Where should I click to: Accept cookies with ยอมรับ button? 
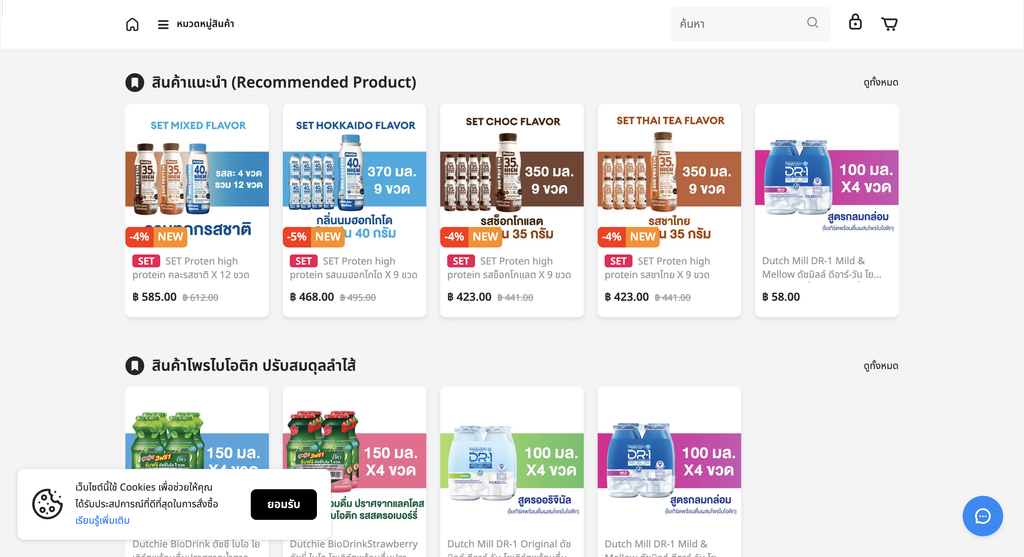point(283,504)
